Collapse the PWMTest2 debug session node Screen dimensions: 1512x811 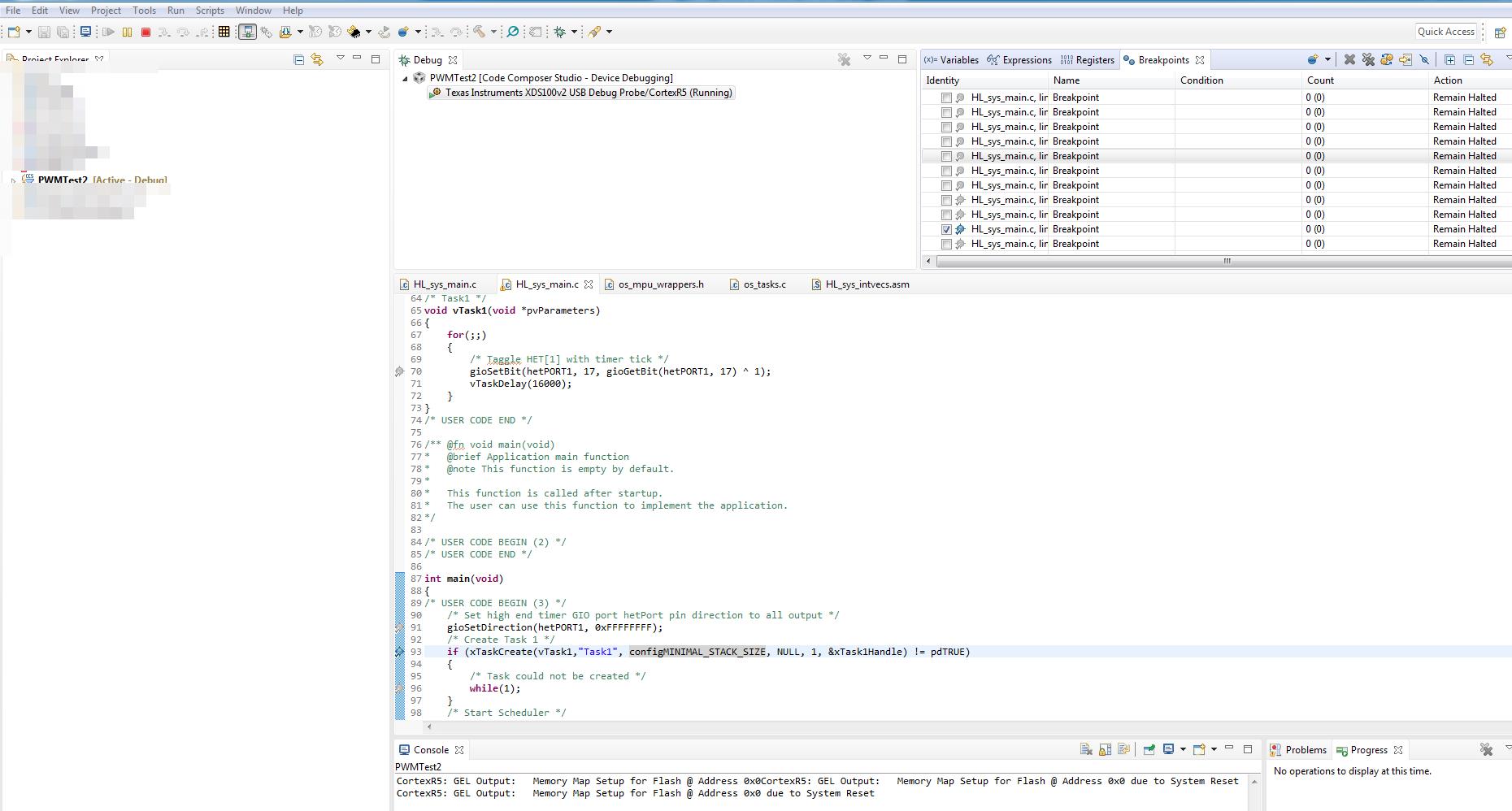click(x=405, y=78)
